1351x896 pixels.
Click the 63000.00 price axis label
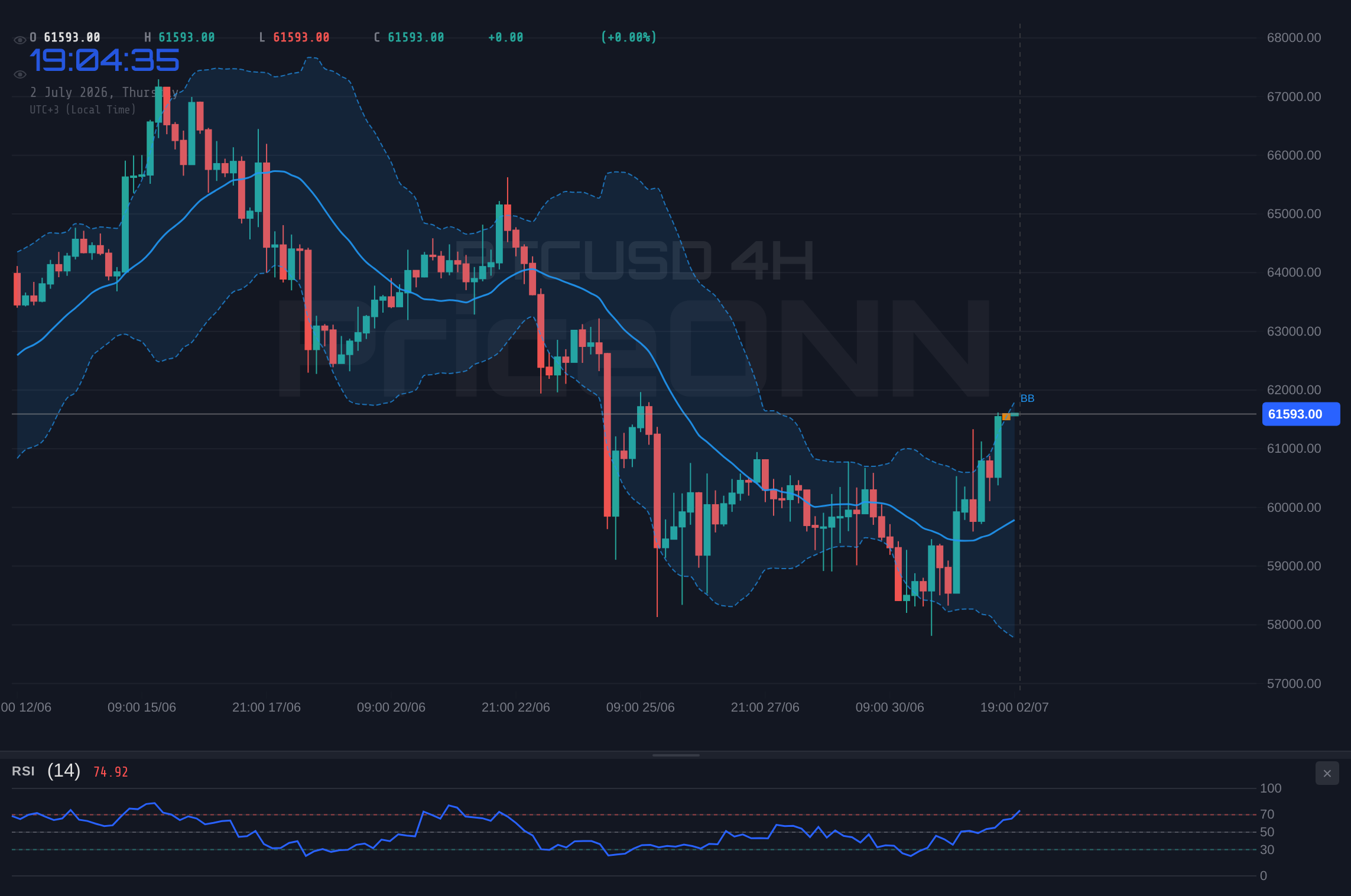coord(1294,332)
